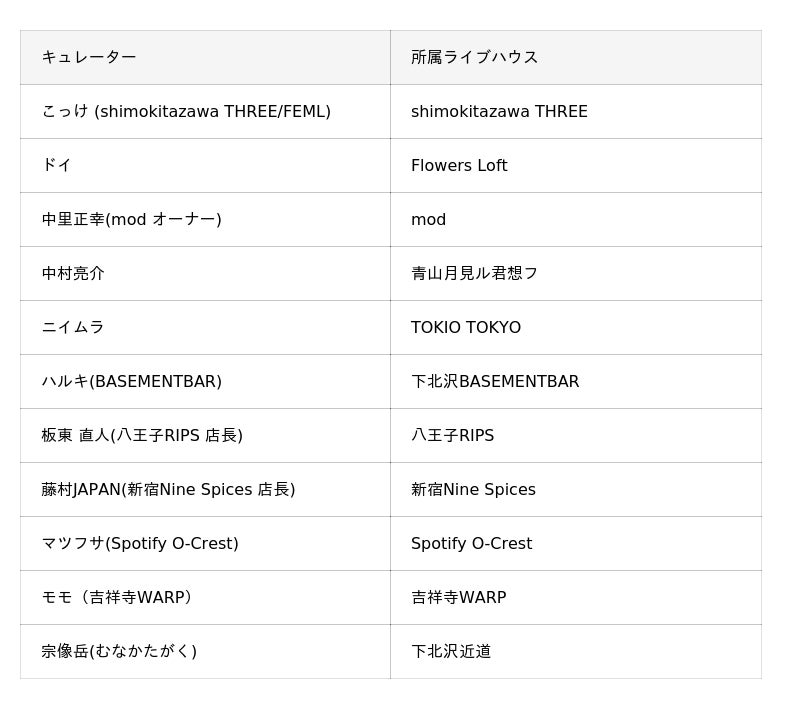800x709 pixels.
Task: Select the こっけ (shimokitazawa THREE/FEML) cell
Action: [205, 111]
